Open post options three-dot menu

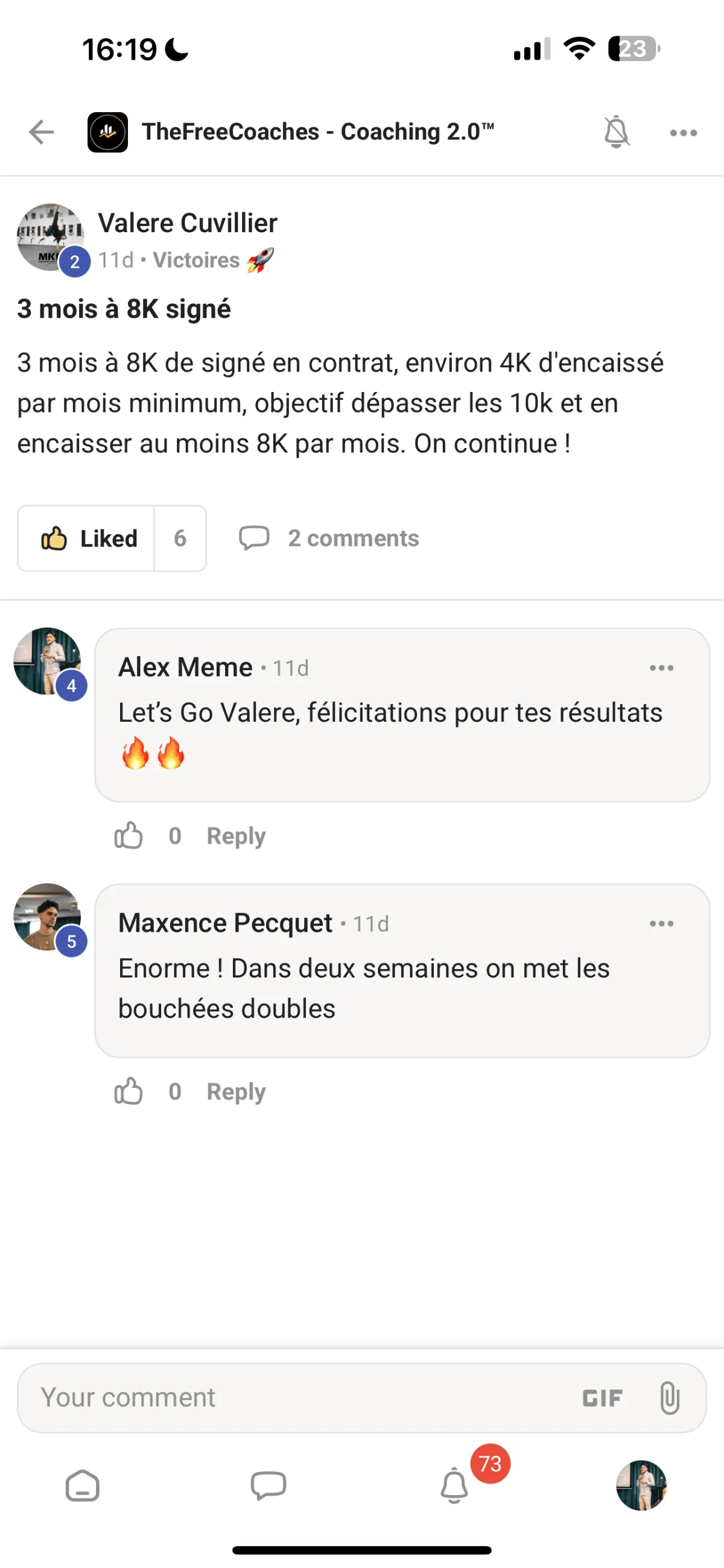coord(682,133)
